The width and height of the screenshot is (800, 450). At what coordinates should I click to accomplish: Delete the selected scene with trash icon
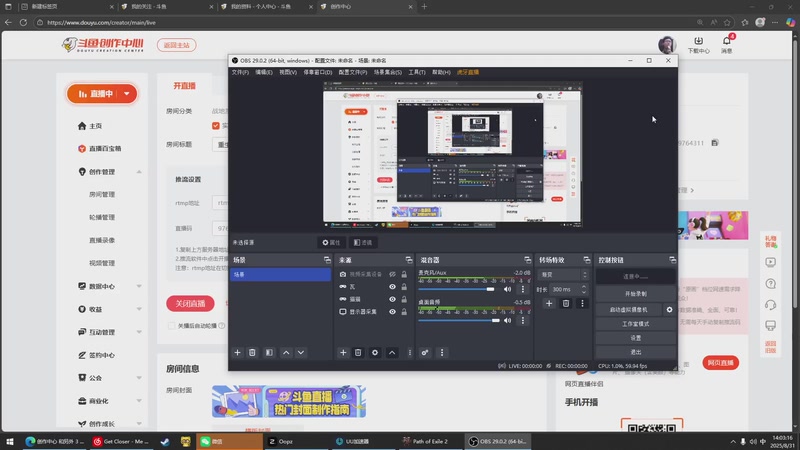(x=252, y=353)
